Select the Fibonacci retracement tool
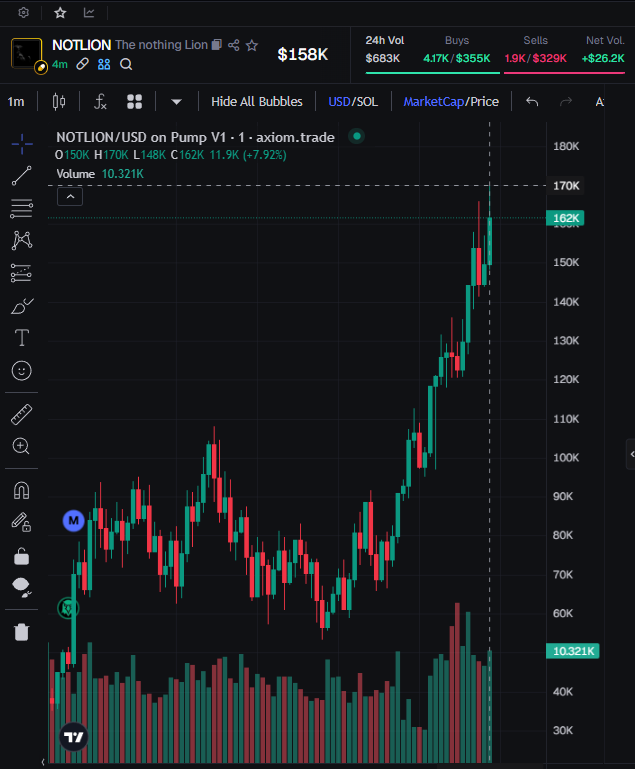 coord(22,208)
